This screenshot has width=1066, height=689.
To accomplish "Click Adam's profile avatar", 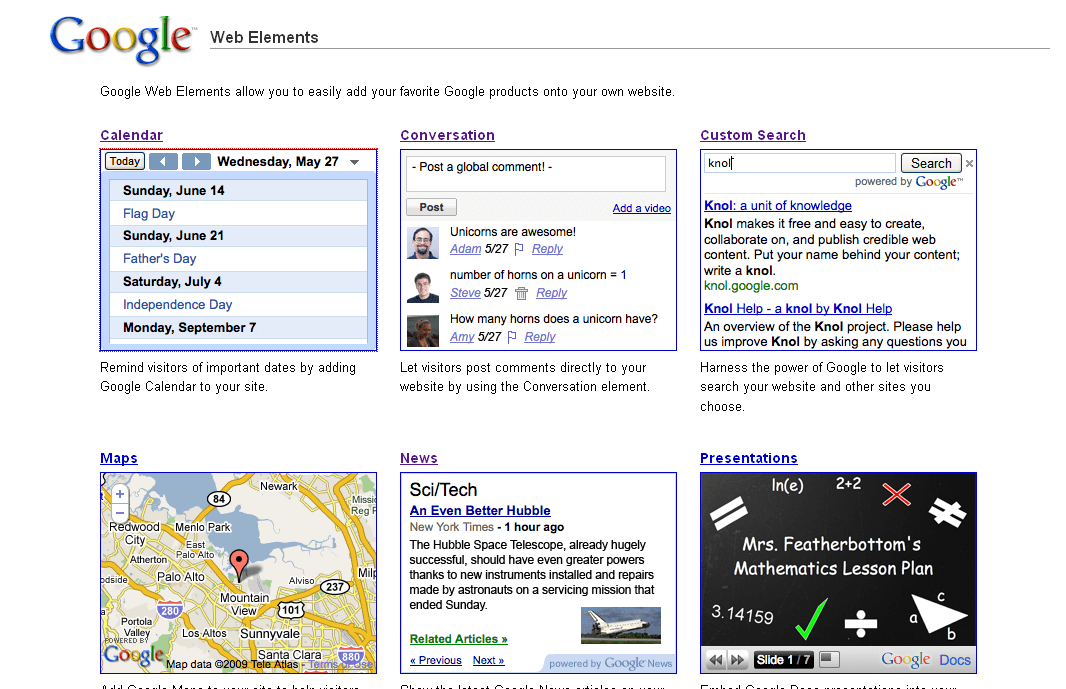I will (x=423, y=243).
